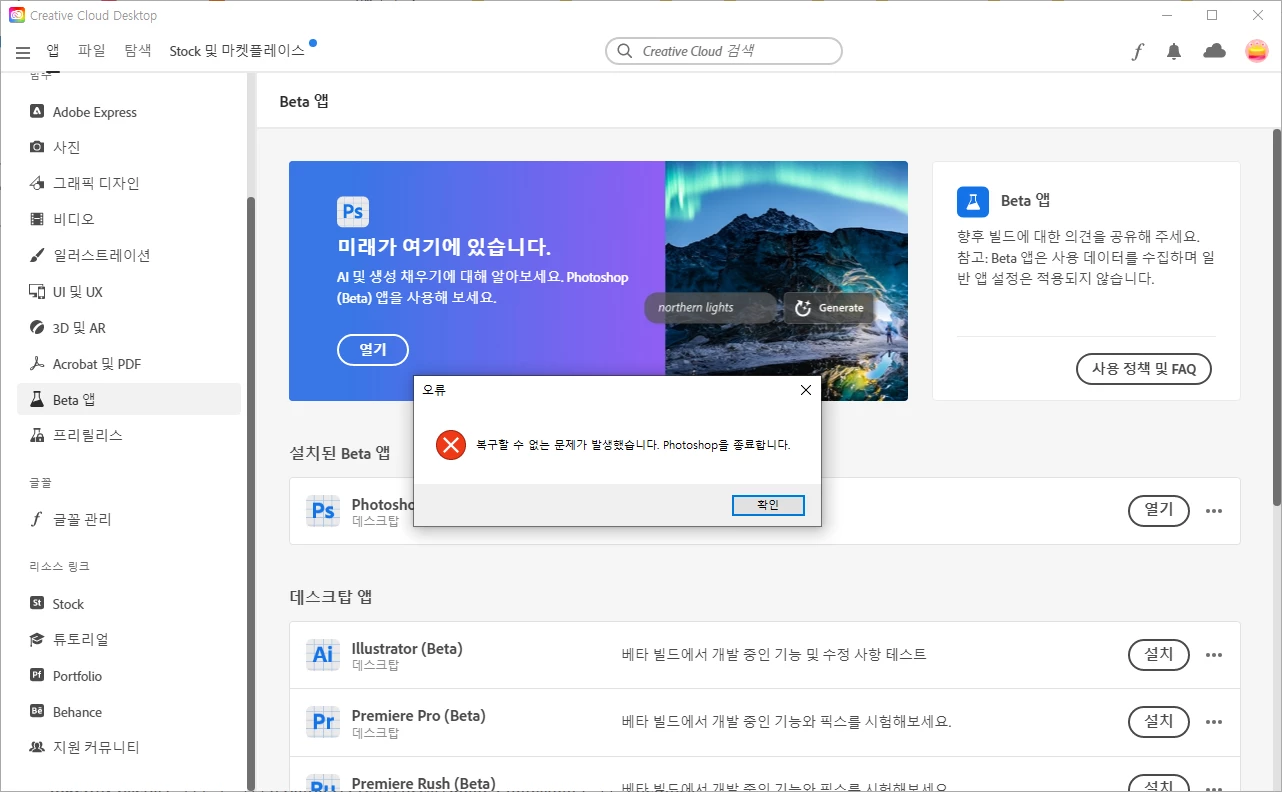Click the Creative Cloud 검색 field
This screenshot has width=1282, height=792.
point(724,51)
